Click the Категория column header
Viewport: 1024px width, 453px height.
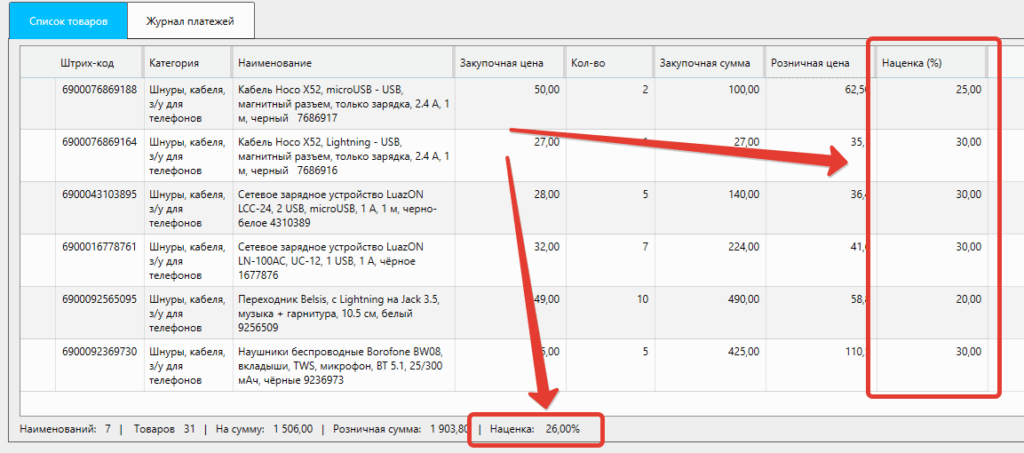click(x=174, y=63)
